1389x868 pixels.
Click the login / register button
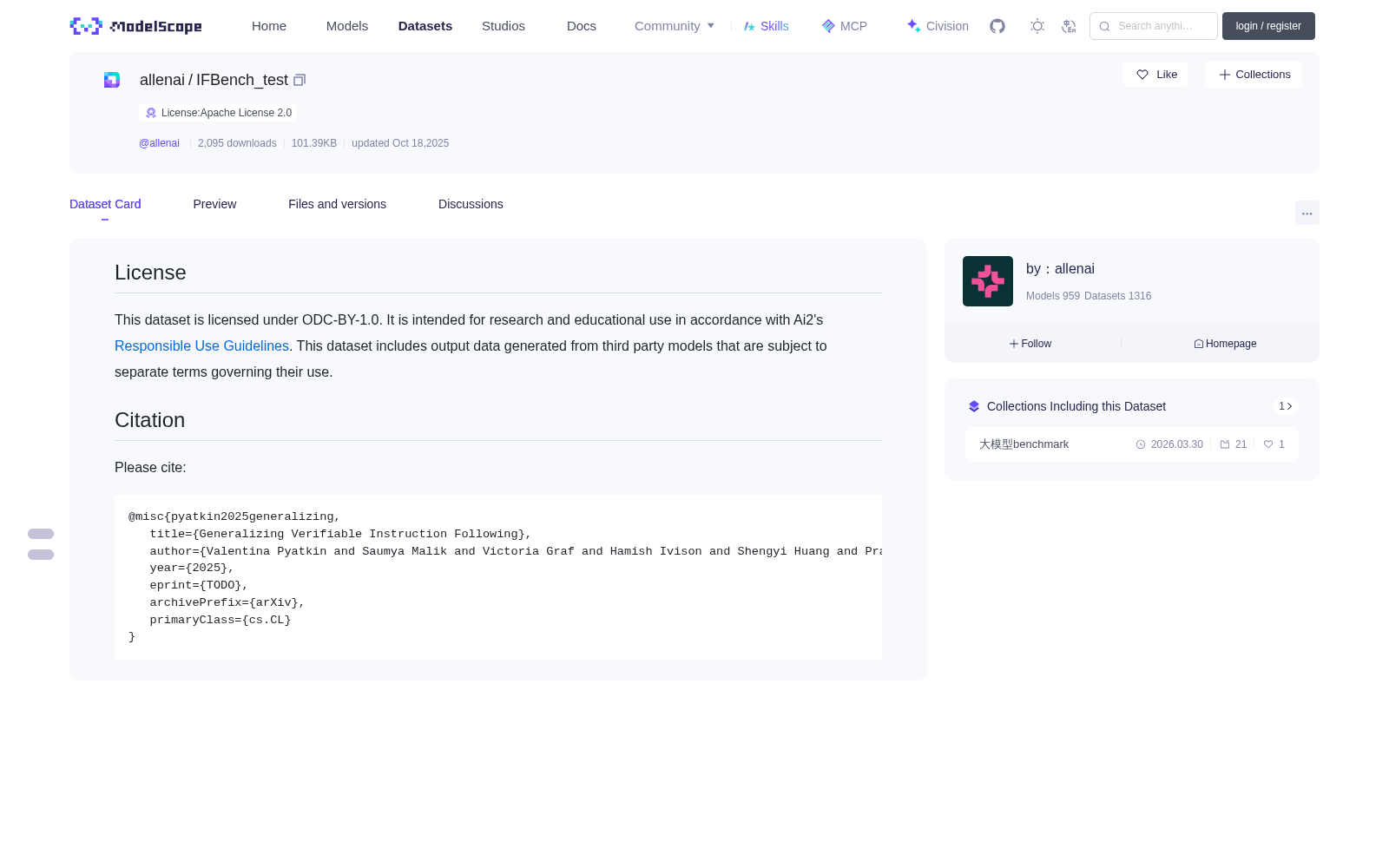coord(1268,26)
